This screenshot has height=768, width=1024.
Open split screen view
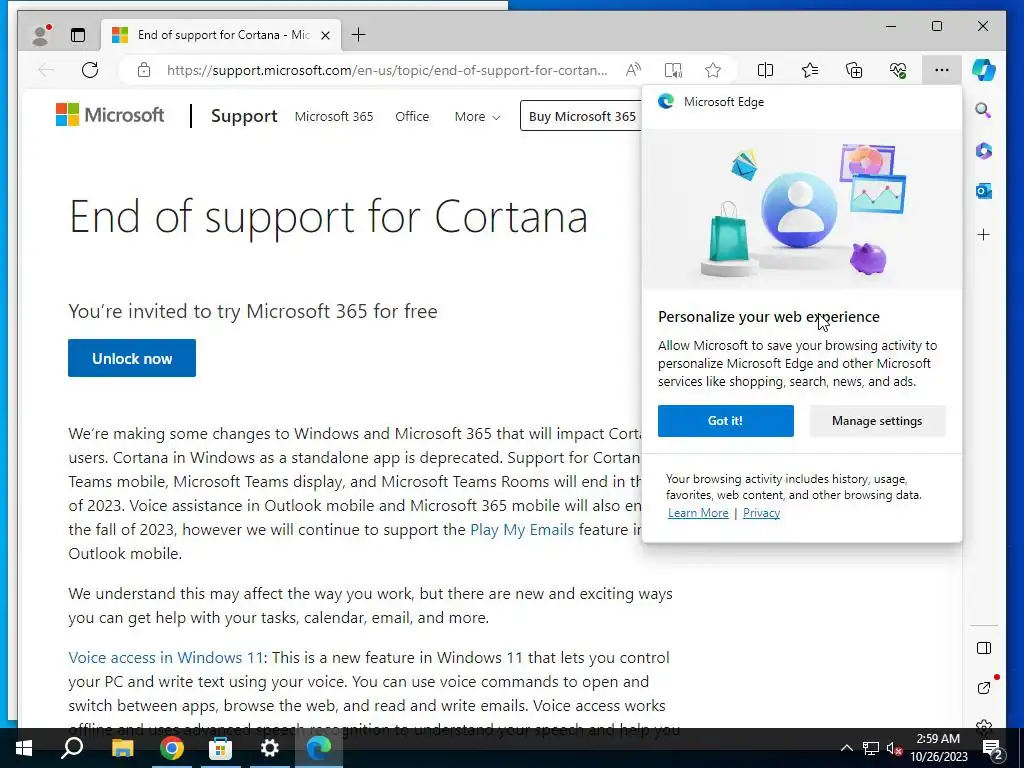765,70
